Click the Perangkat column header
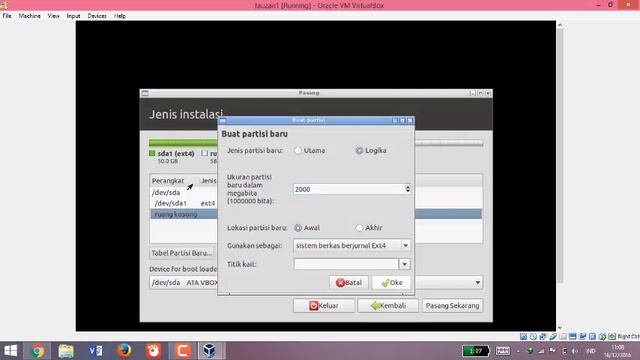Screen dimensions: 640x360 click(x=168, y=180)
